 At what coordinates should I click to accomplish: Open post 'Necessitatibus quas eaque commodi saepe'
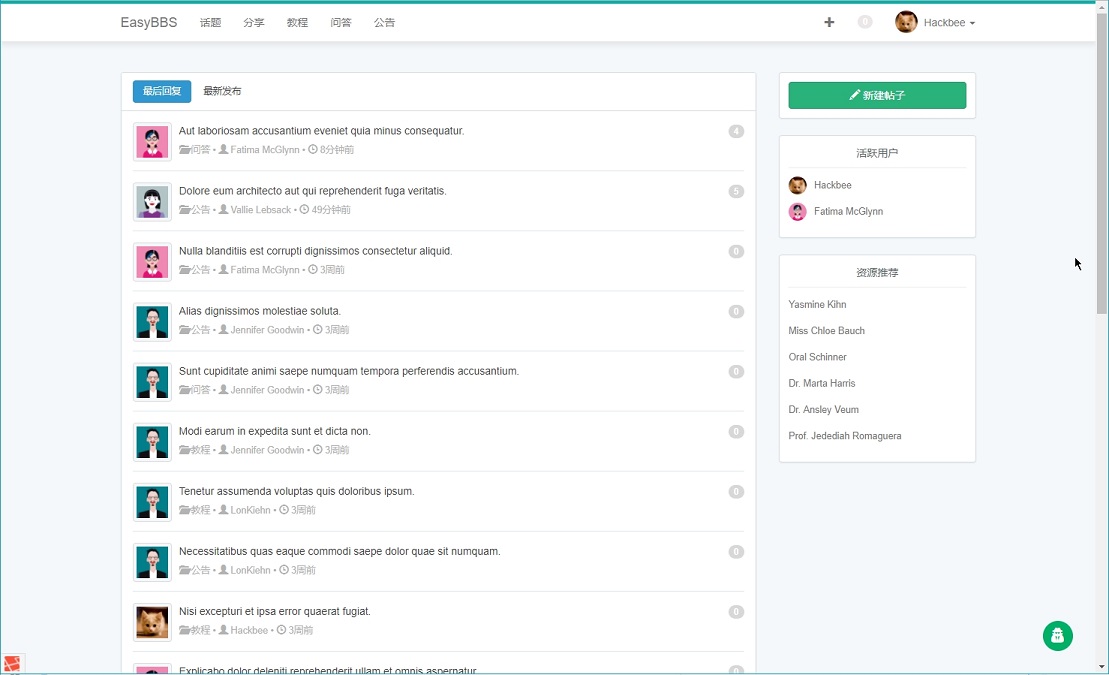click(x=339, y=552)
